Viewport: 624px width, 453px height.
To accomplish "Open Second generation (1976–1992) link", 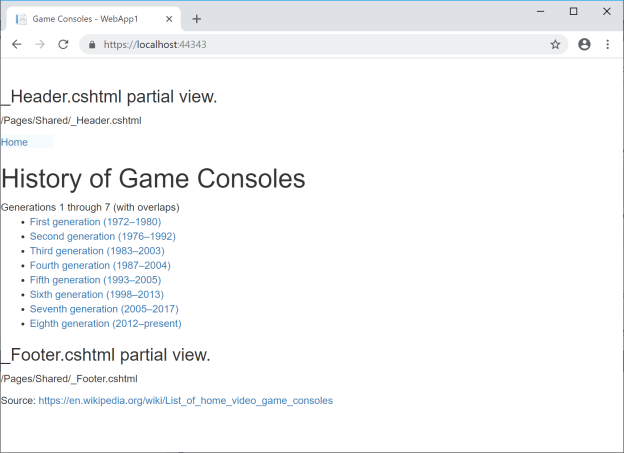I will coord(103,236).
